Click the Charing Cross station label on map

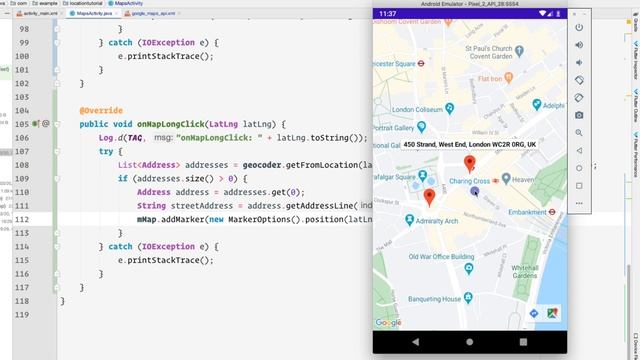point(469,181)
